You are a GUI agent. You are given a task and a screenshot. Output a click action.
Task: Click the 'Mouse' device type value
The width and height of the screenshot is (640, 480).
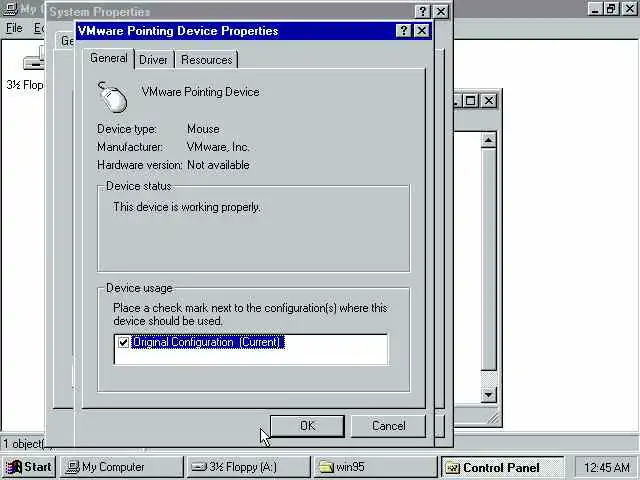point(203,129)
